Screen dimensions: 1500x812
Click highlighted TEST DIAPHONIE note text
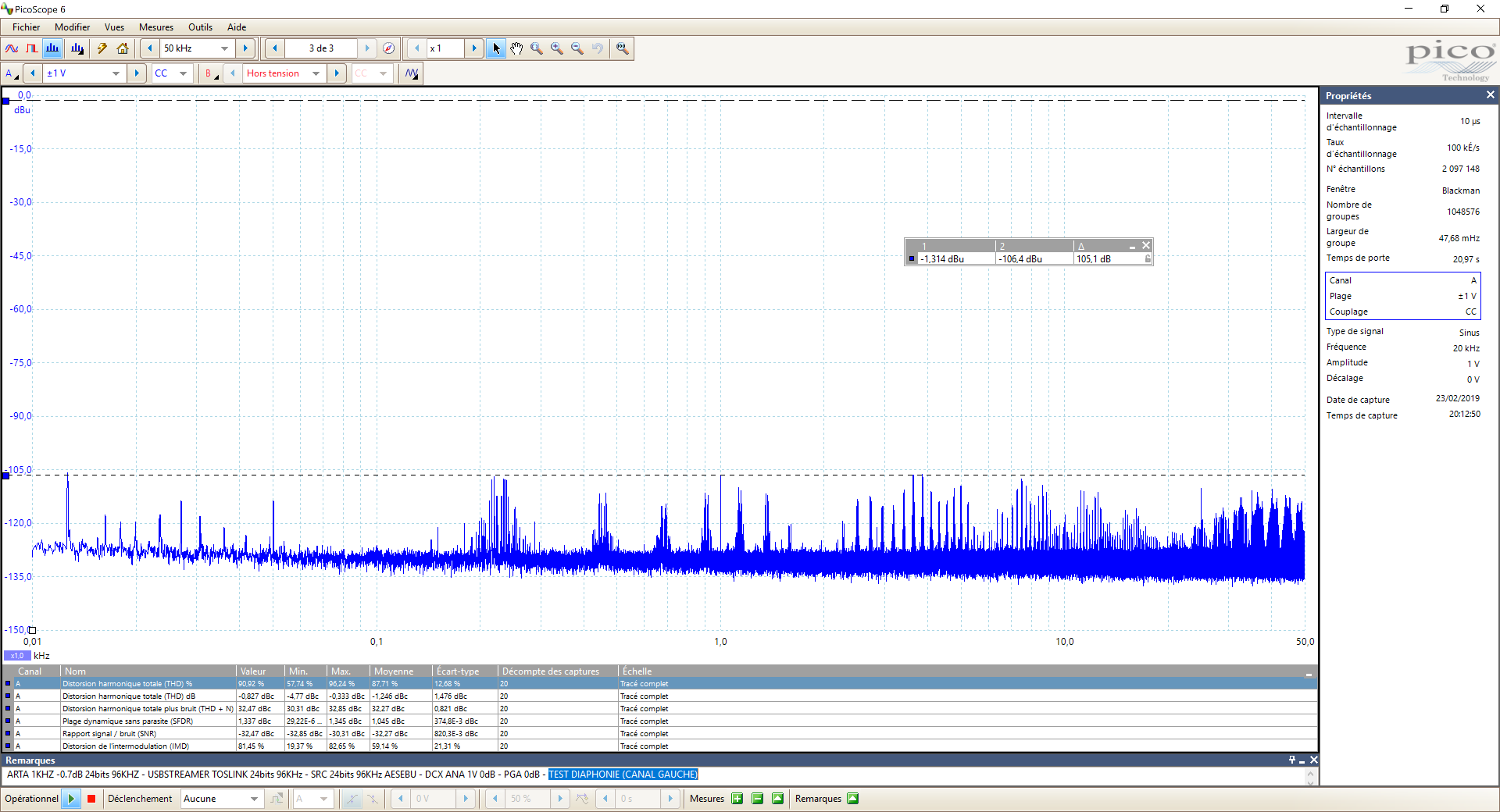coord(623,775)
